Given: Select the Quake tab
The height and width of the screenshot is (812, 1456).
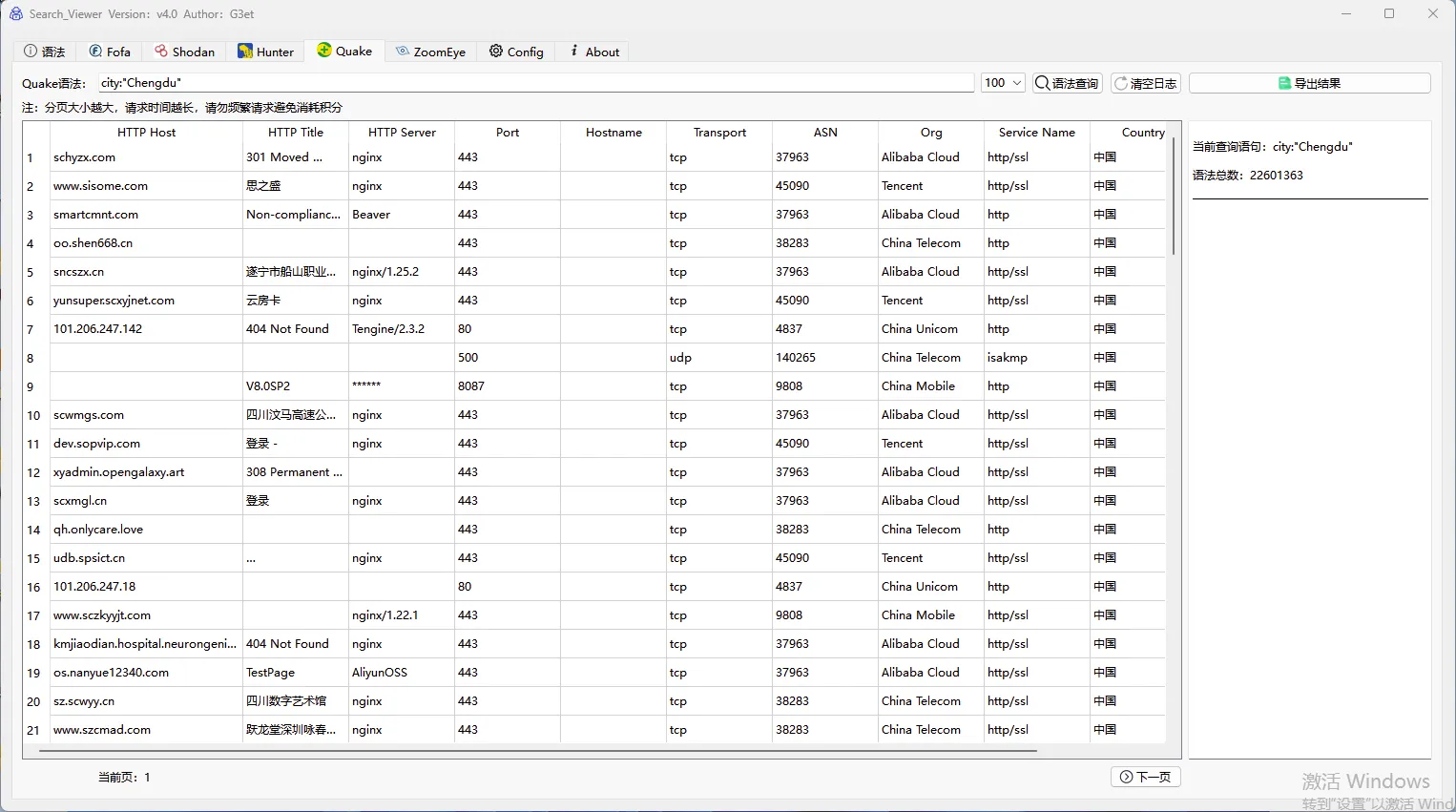Looking at the screenshot, I should [344, 51].
